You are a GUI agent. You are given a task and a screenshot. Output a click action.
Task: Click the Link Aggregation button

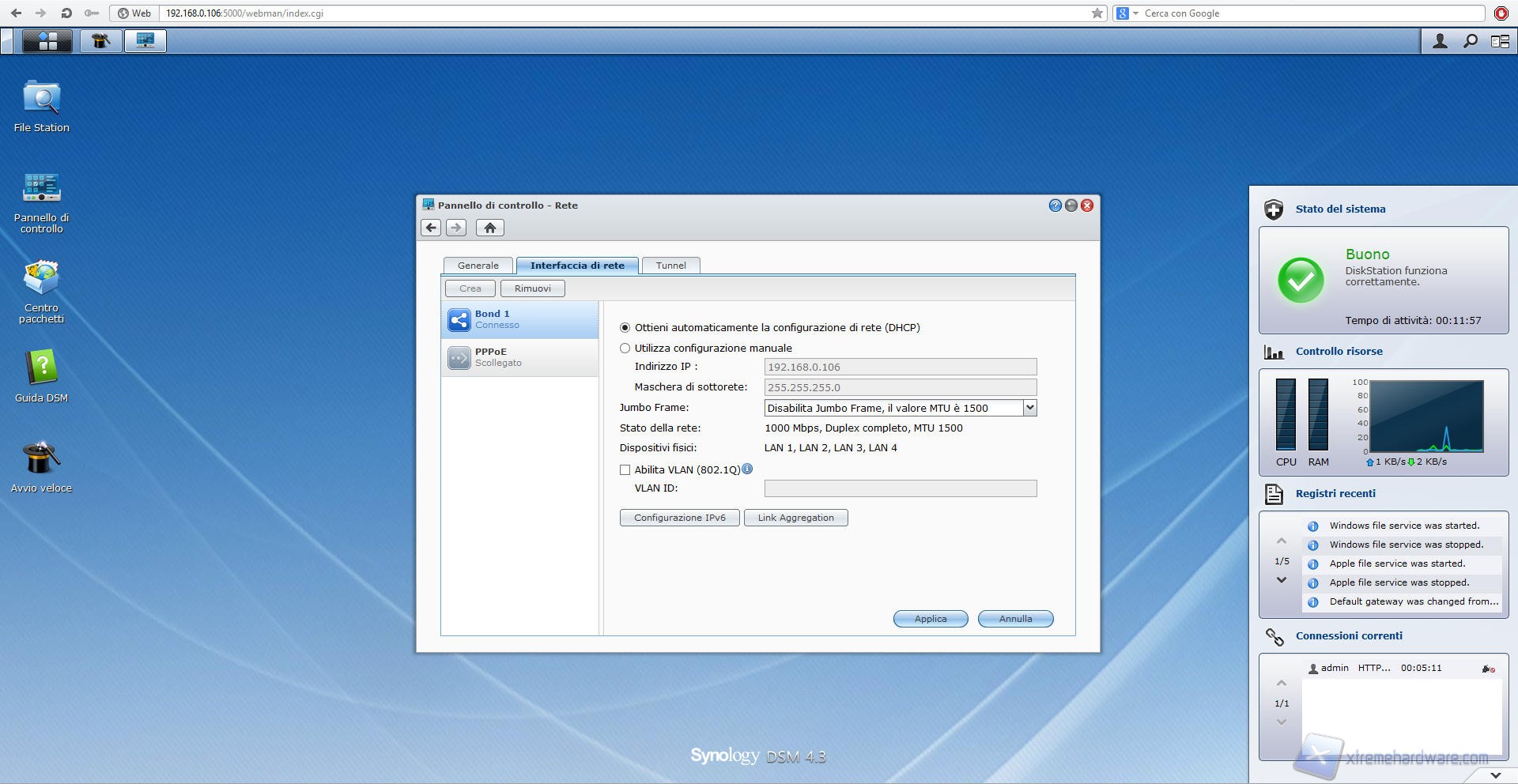click(x=795, y=518)
